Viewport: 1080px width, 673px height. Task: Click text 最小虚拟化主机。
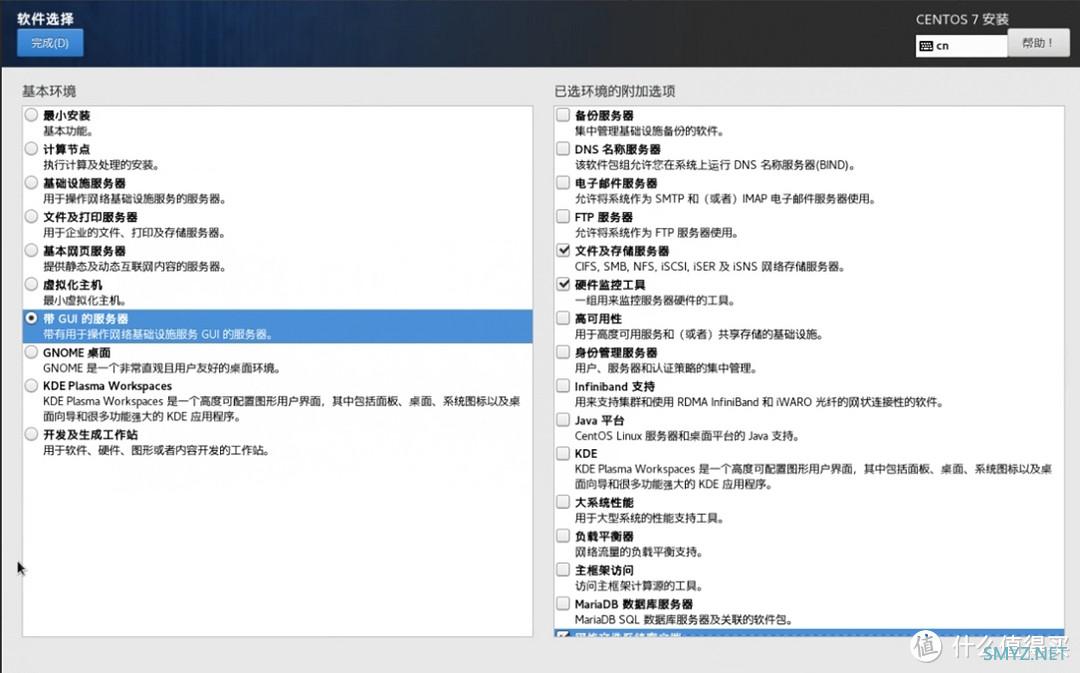tap(85, 300)
